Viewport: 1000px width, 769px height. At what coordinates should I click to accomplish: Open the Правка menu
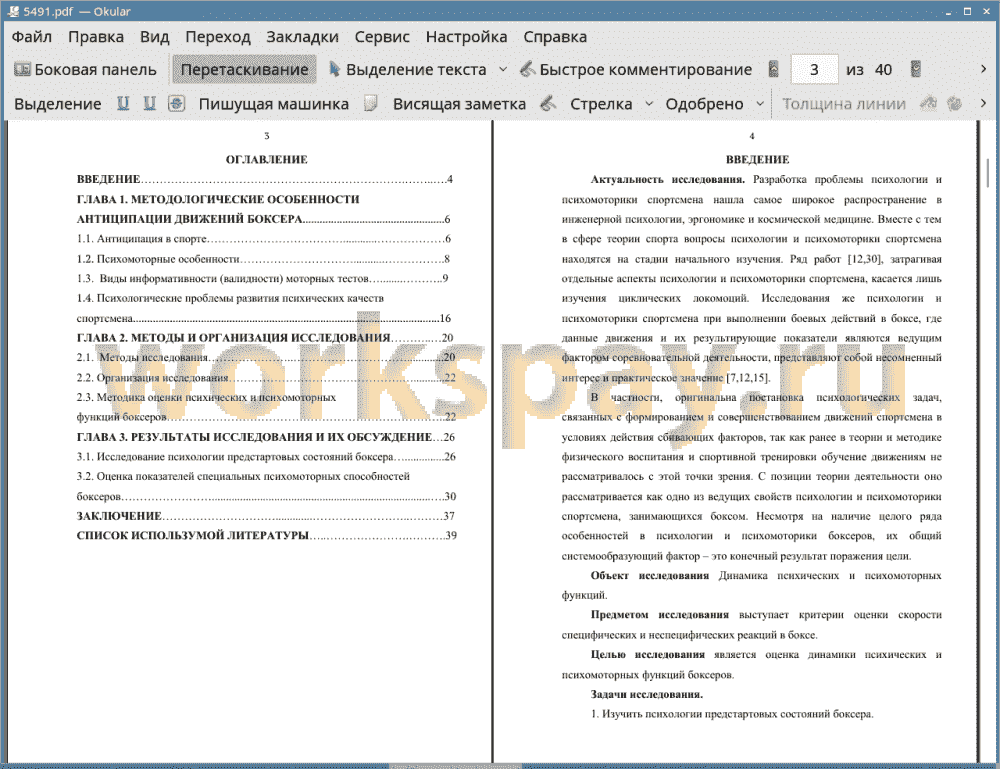tap(96, 37)
